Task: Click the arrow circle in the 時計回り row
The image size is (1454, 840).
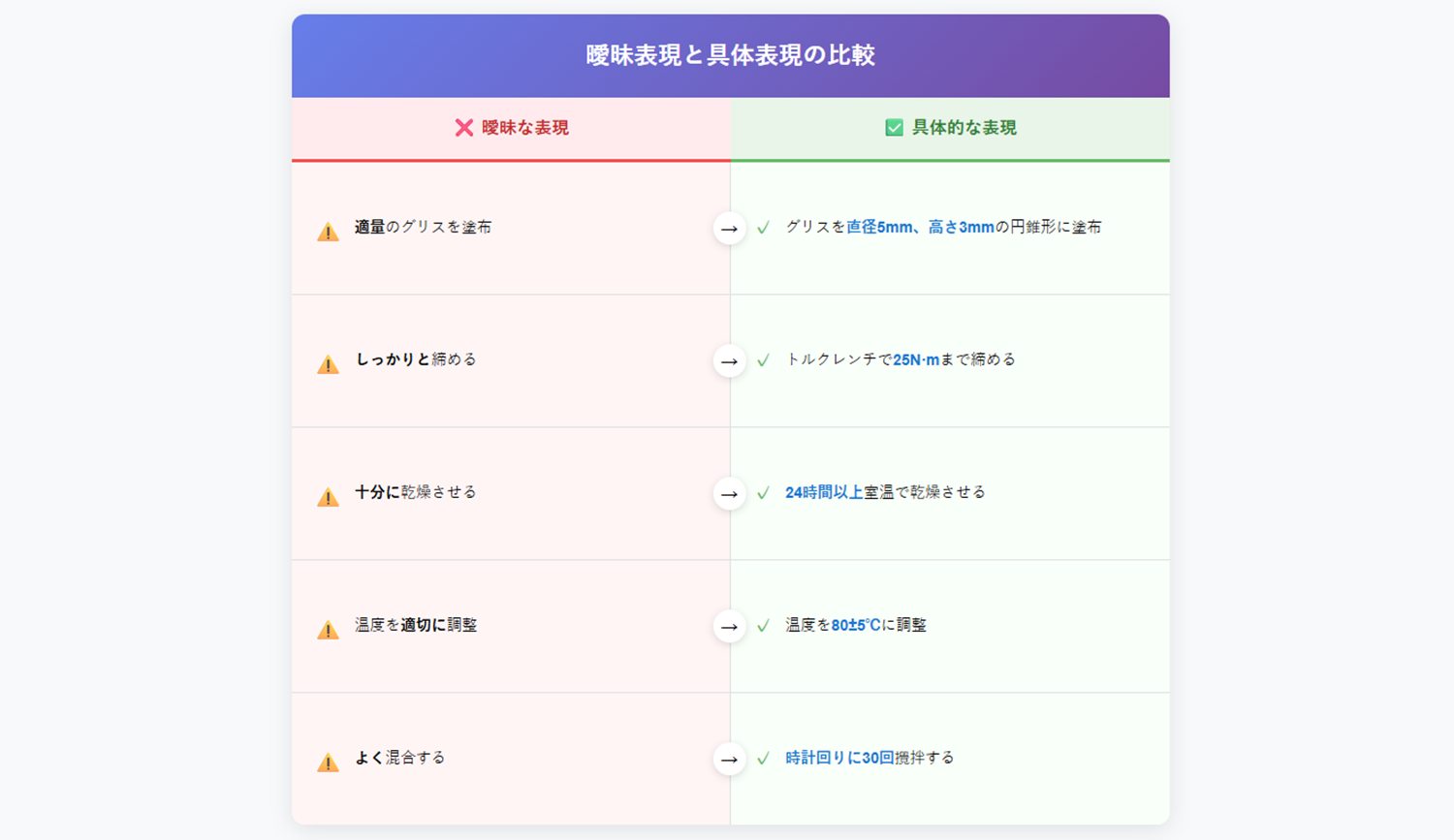Action: [730, 760]
